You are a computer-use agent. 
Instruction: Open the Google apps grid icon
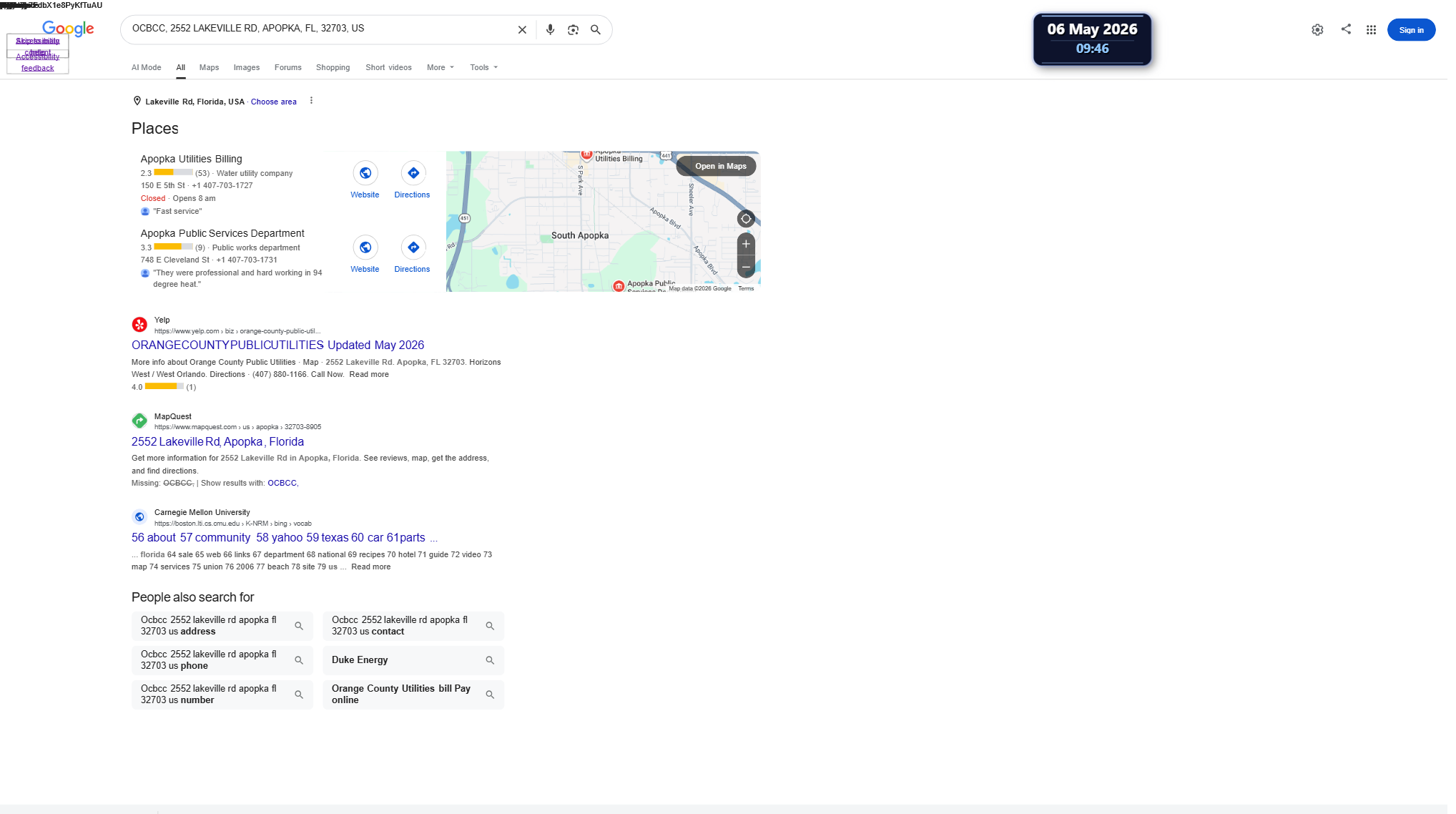(x=1371, y=30)
